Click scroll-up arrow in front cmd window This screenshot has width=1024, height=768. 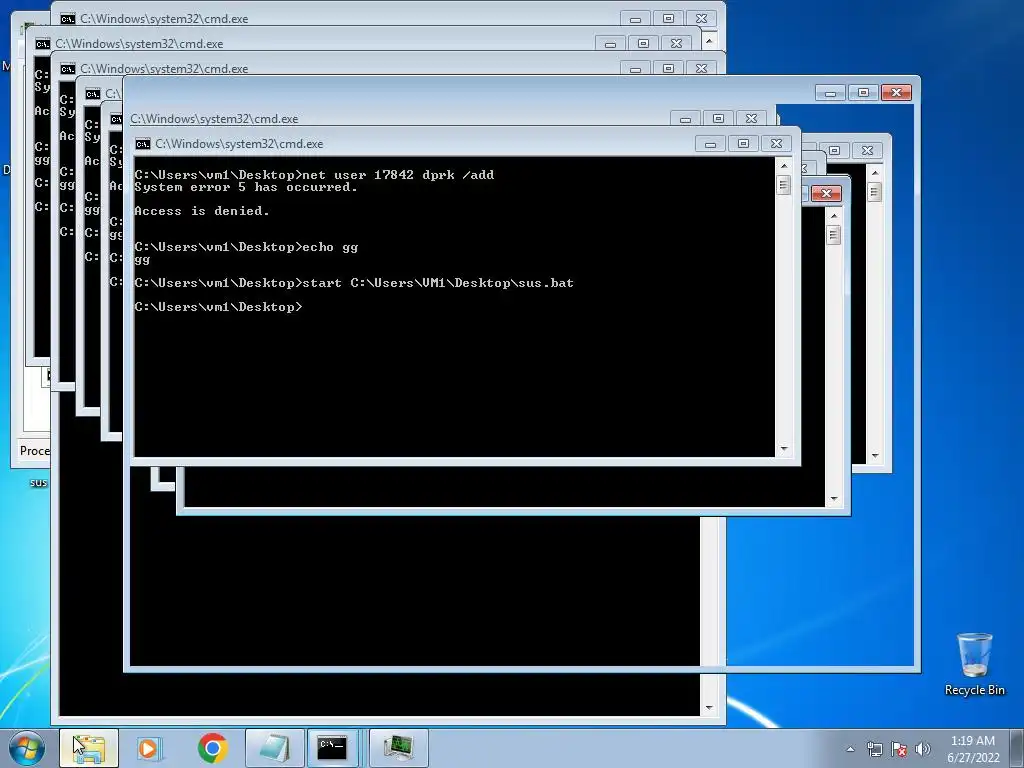click(x=784, y=166)
